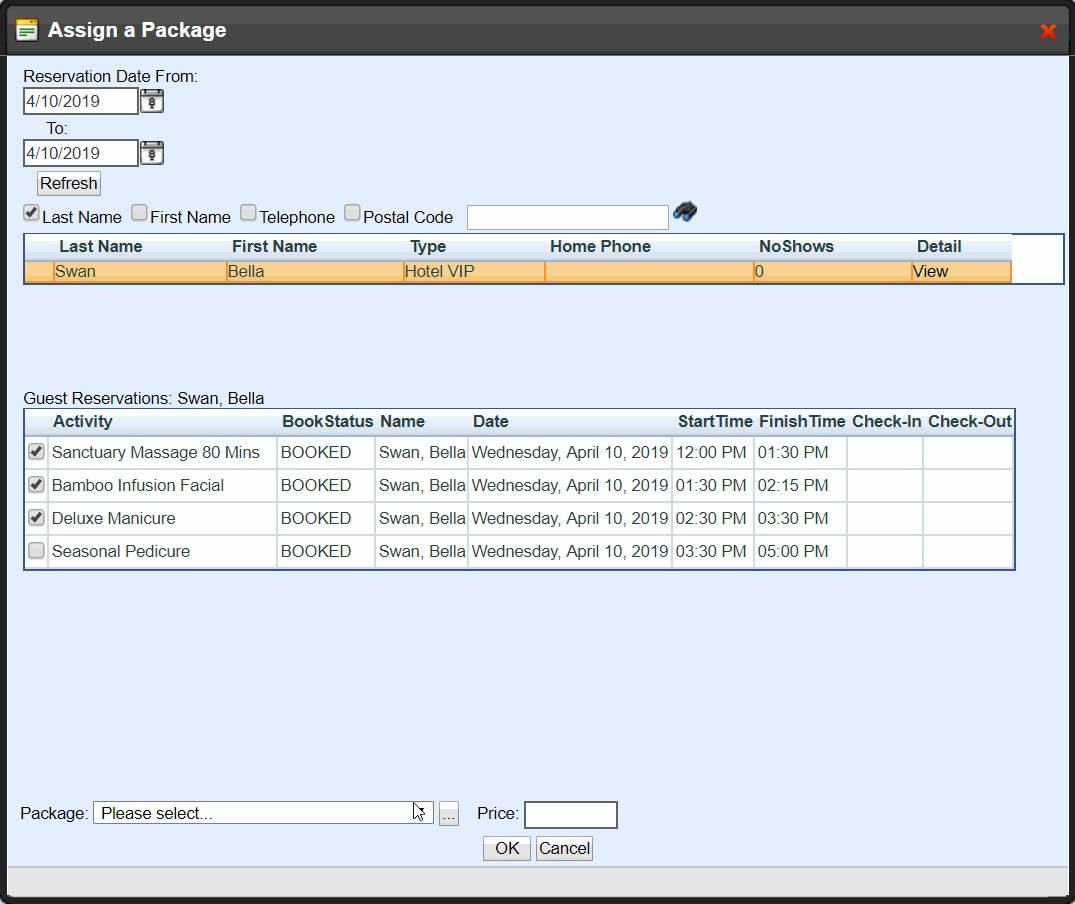Click the Sanctuary Massage 80 Mins activity text
This screenshot has height=904, width=1075.
[x=156, y=452]
